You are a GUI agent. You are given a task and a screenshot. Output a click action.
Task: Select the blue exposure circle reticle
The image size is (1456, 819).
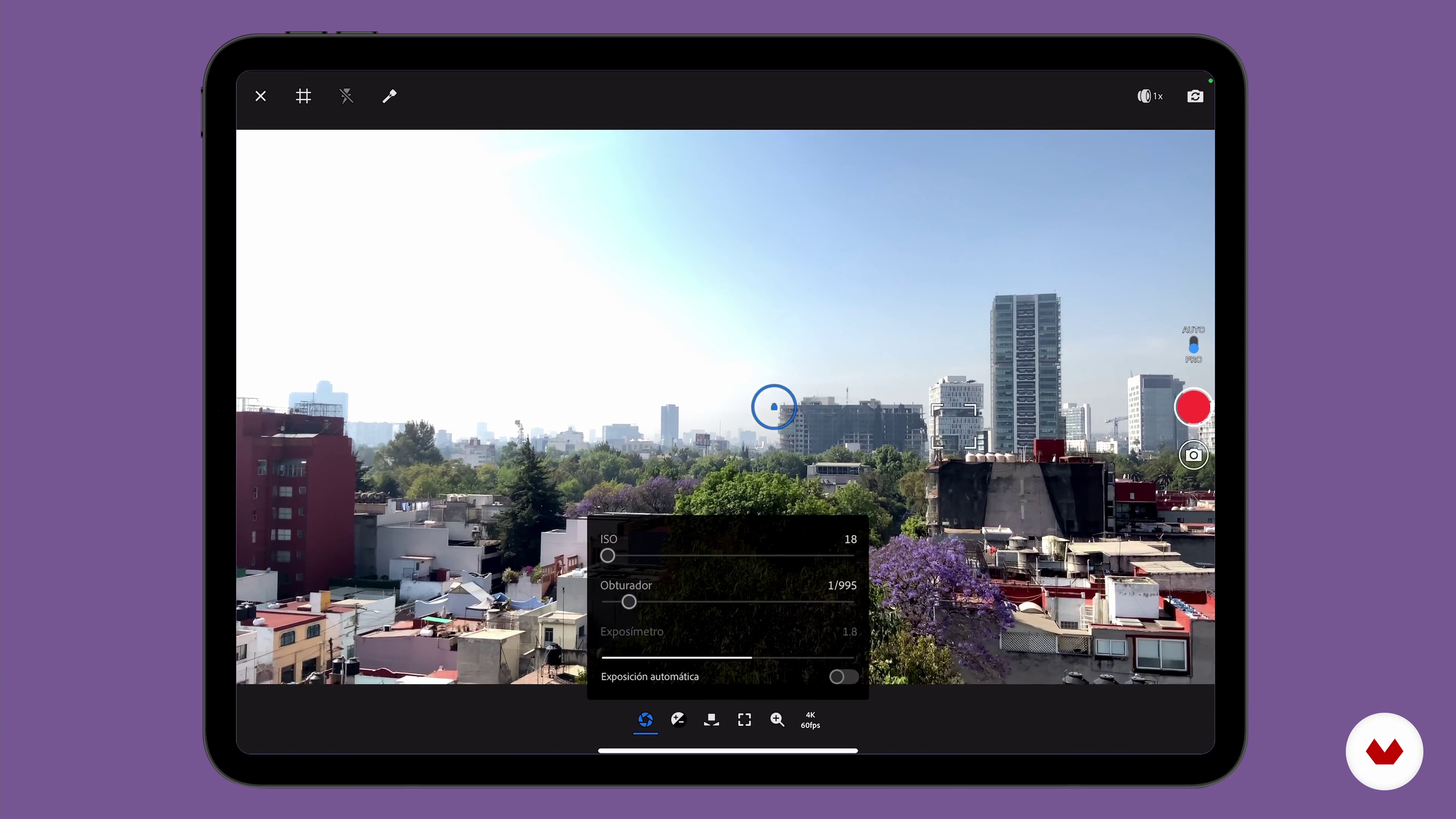pos(774,407)
